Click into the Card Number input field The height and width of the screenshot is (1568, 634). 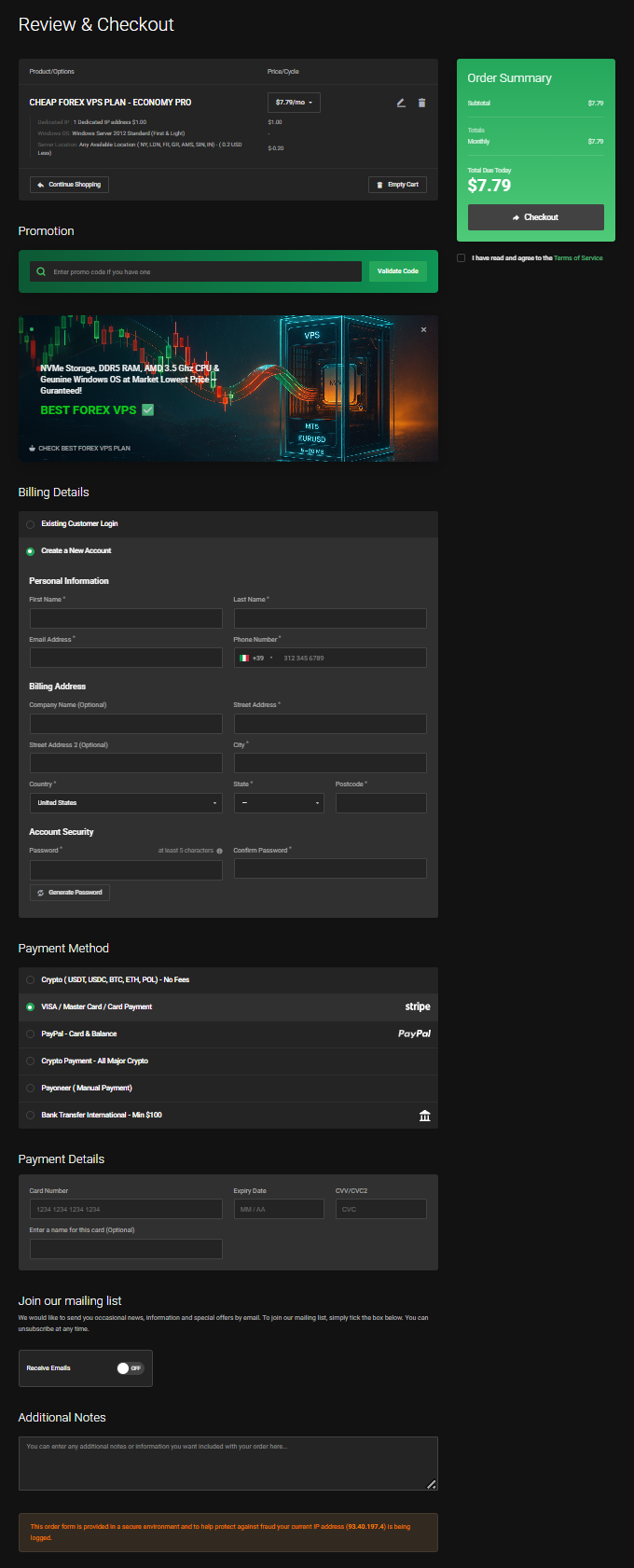126,1209
